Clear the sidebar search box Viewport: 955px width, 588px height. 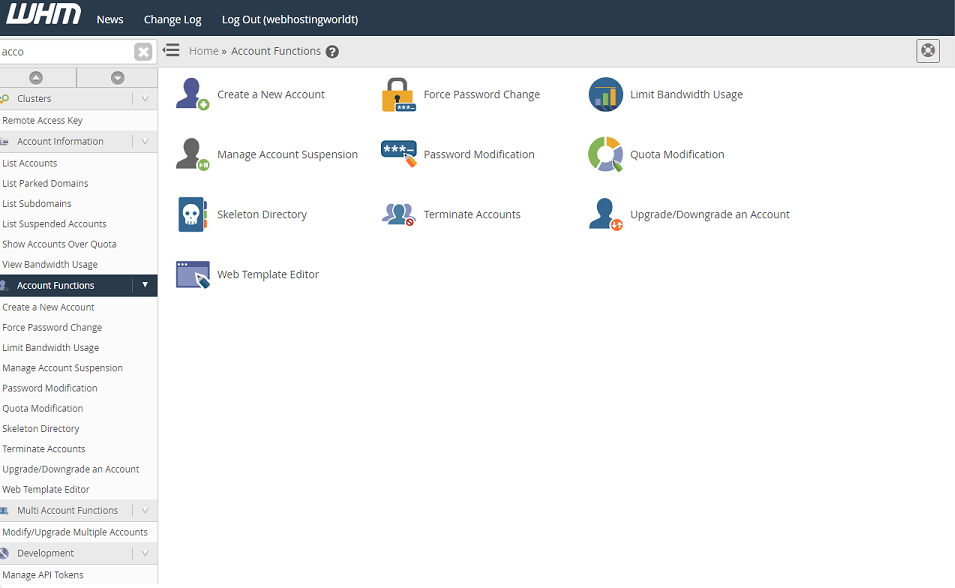[143, 52]
